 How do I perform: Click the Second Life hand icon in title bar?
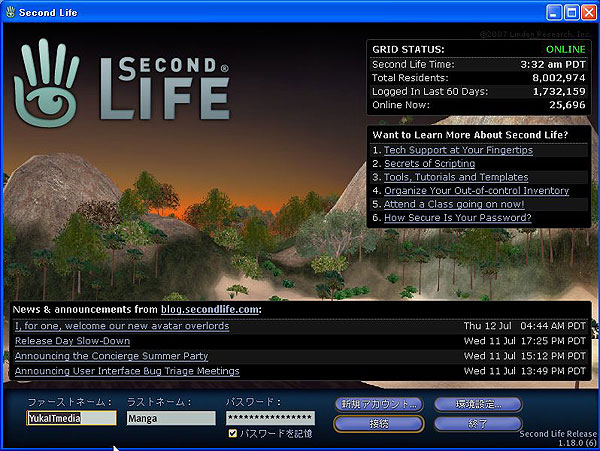point(10,12)
